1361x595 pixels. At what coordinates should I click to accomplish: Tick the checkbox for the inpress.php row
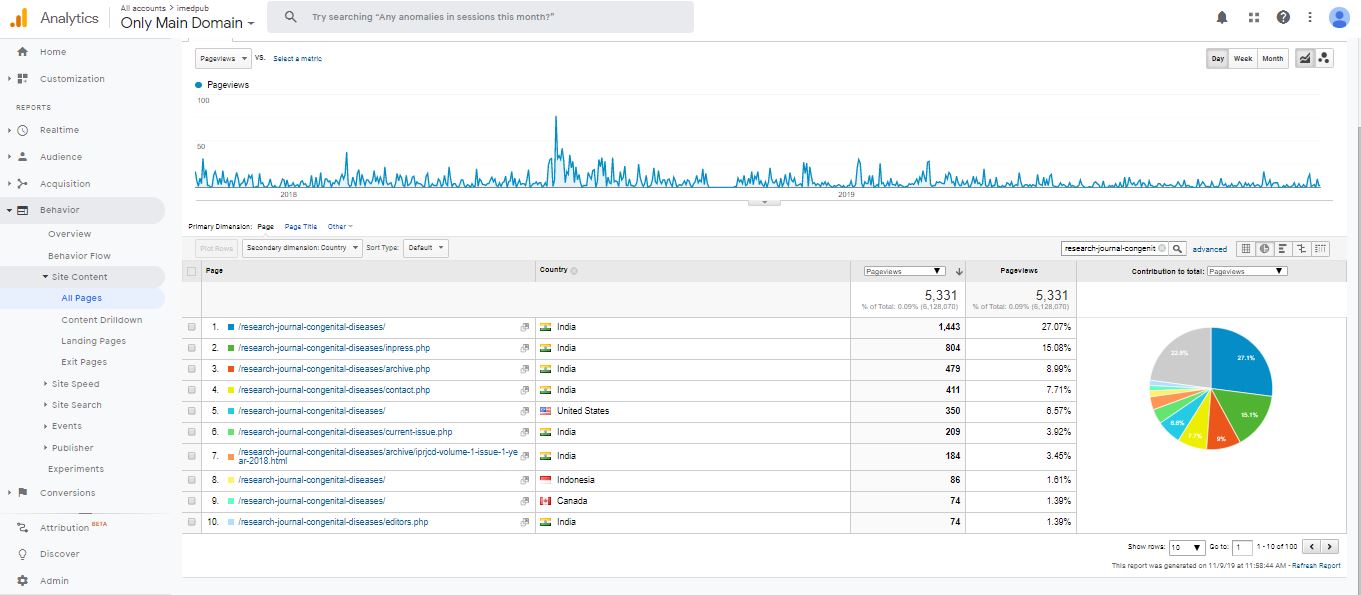[192, 348]
